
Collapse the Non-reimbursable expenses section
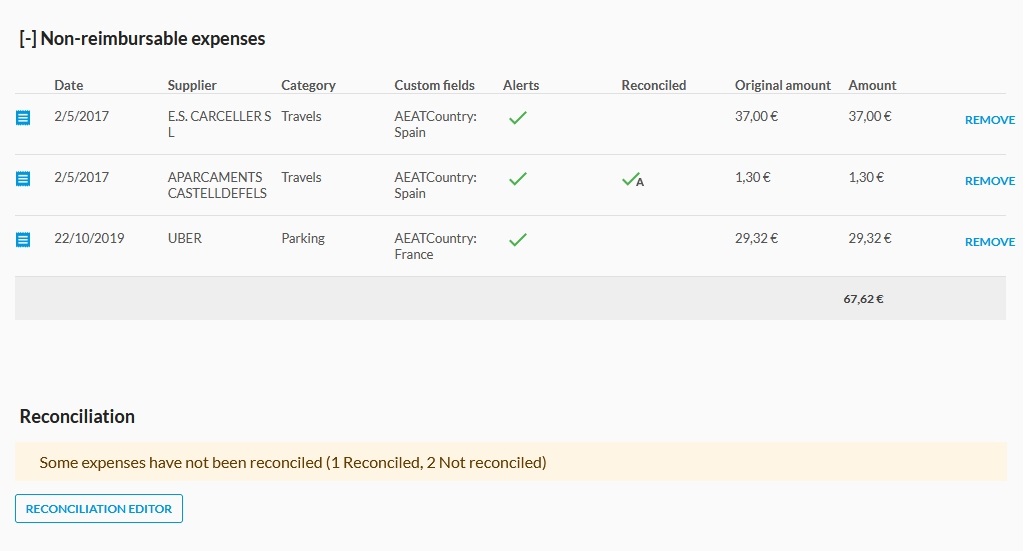click(x=28, y=39)
